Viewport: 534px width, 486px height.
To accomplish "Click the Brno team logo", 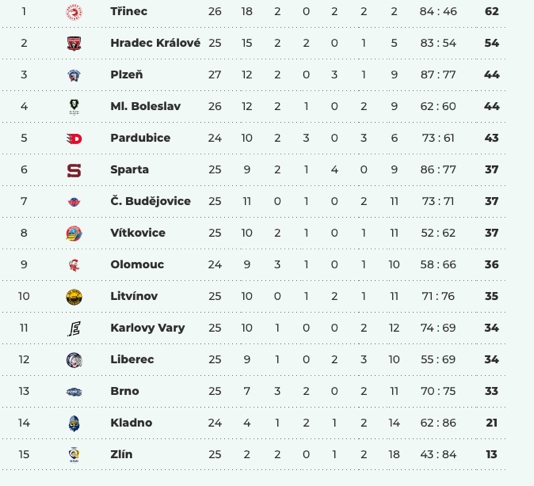I will [x=74, y=392].
